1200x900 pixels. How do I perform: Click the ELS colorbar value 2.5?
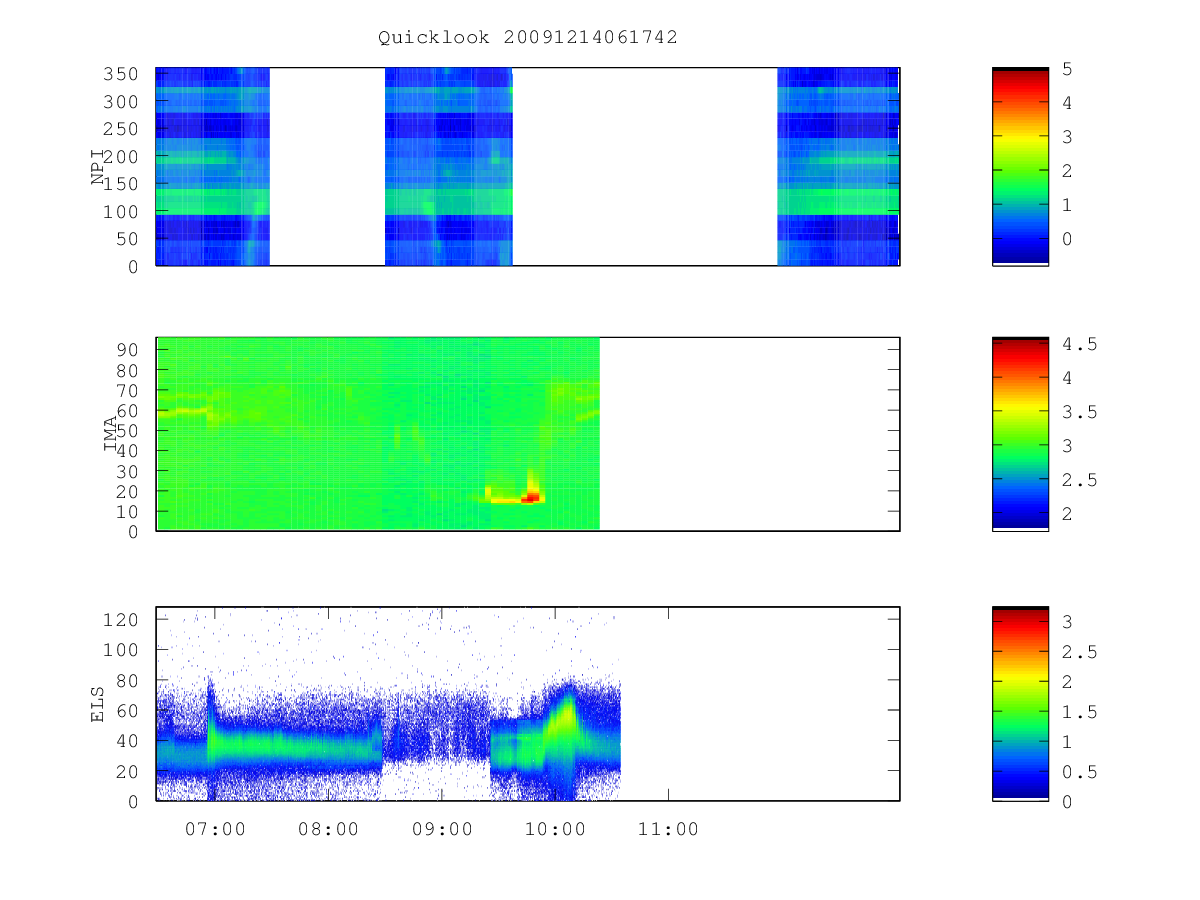(x=1079, y=652)
